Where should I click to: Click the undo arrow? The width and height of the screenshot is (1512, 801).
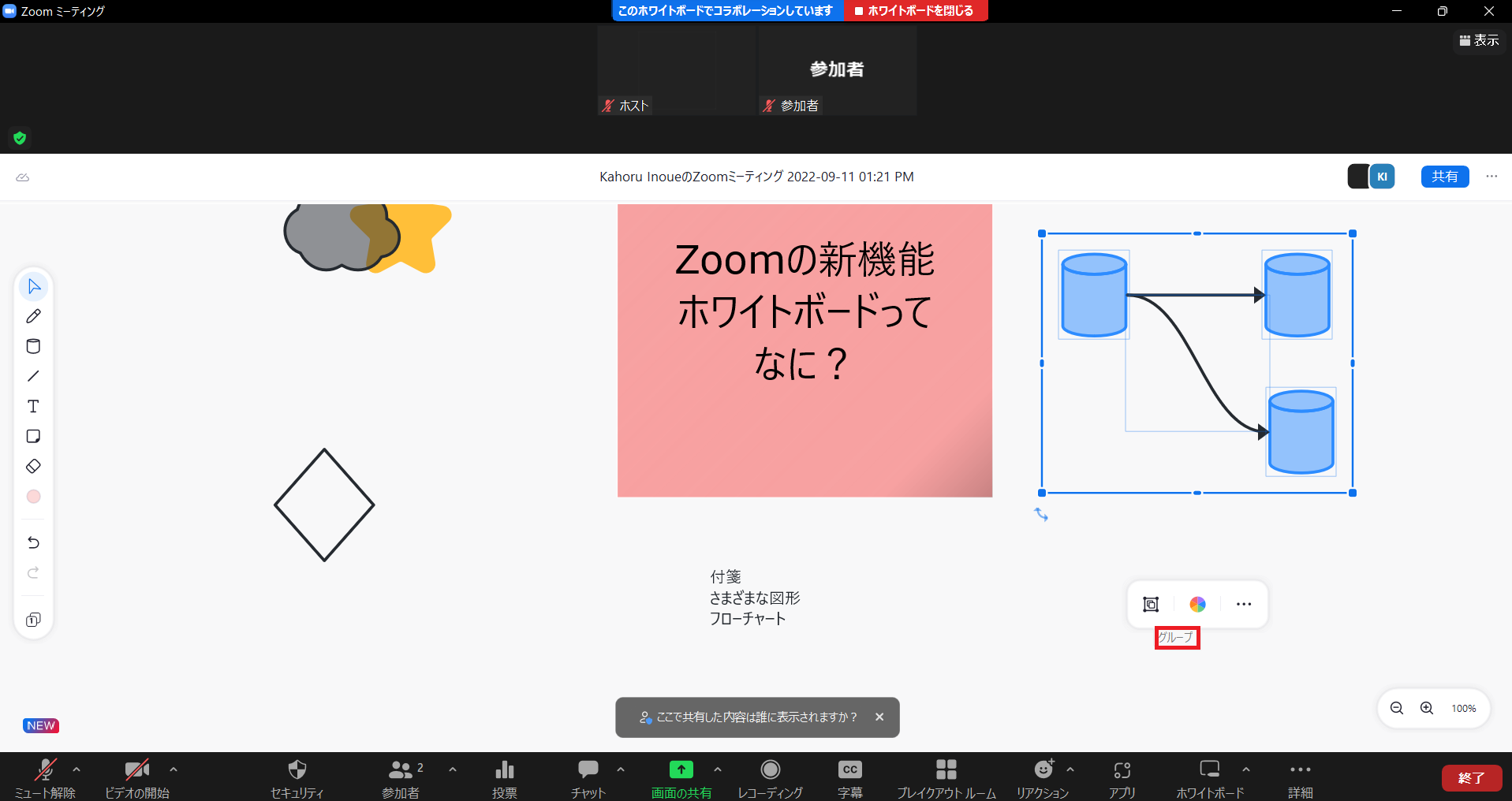[33, 542]
